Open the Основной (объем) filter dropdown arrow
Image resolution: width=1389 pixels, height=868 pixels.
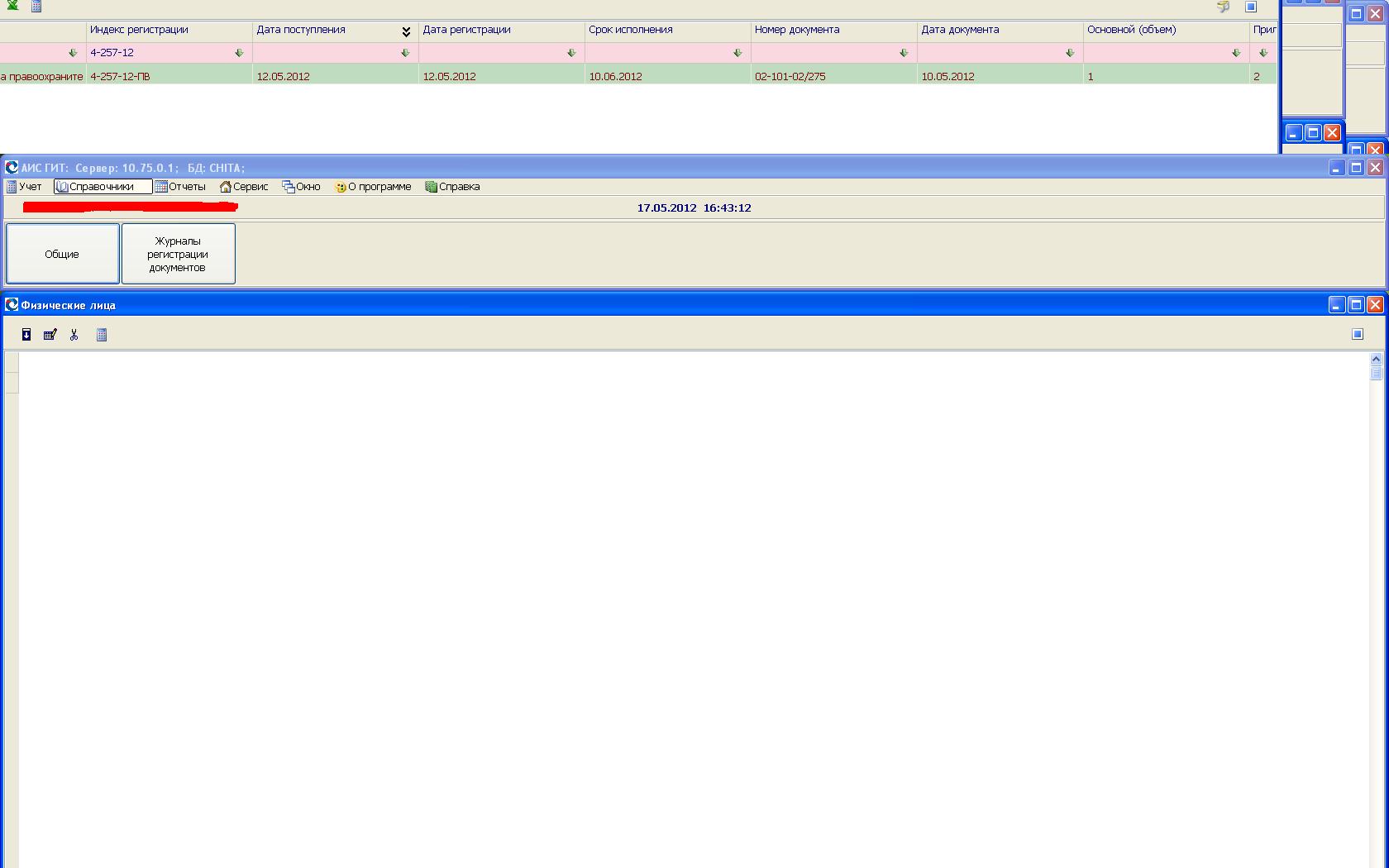click(x=1236, y=53)
